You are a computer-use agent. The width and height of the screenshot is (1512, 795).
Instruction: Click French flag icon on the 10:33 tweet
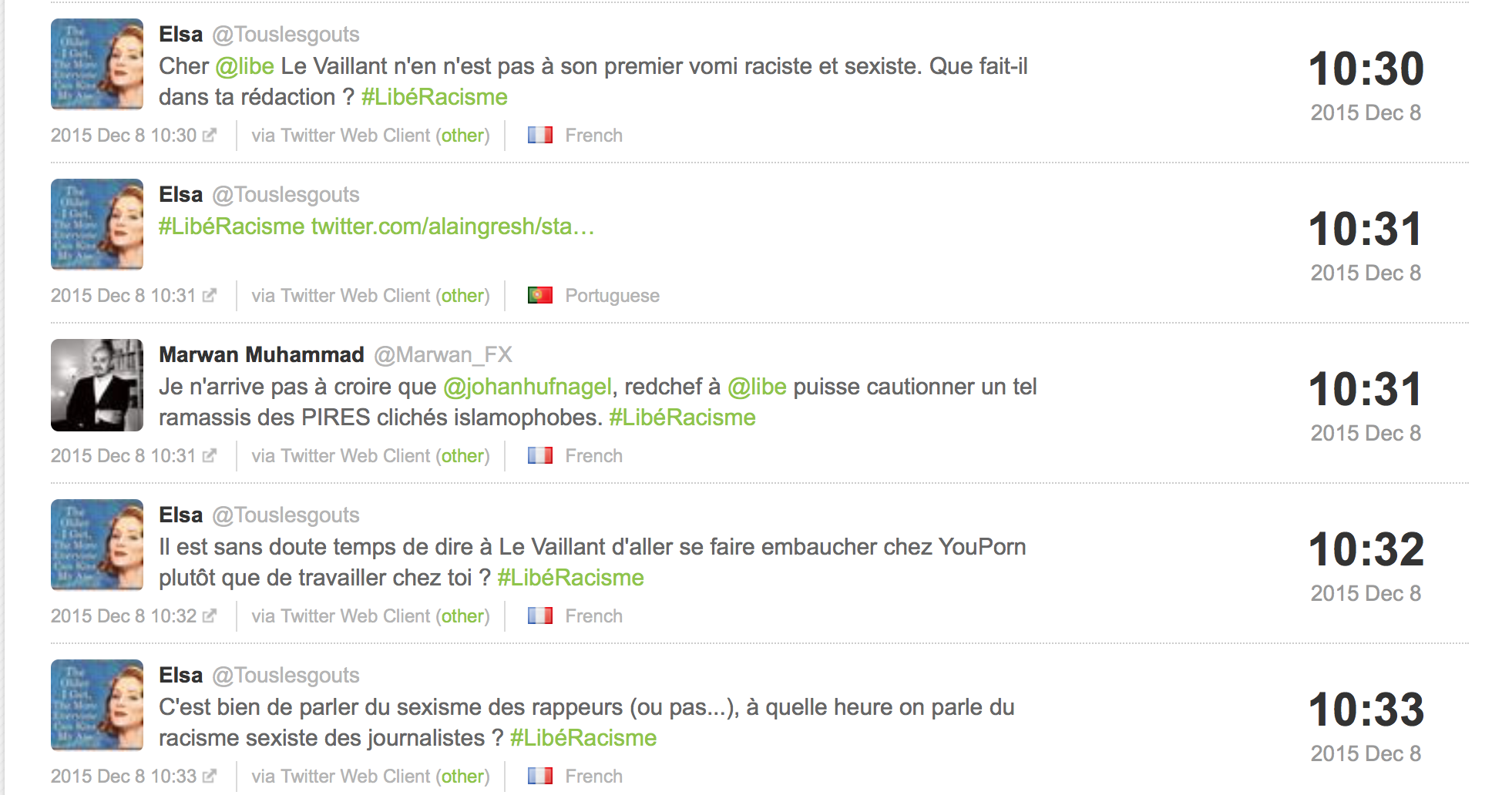(540, 776)
